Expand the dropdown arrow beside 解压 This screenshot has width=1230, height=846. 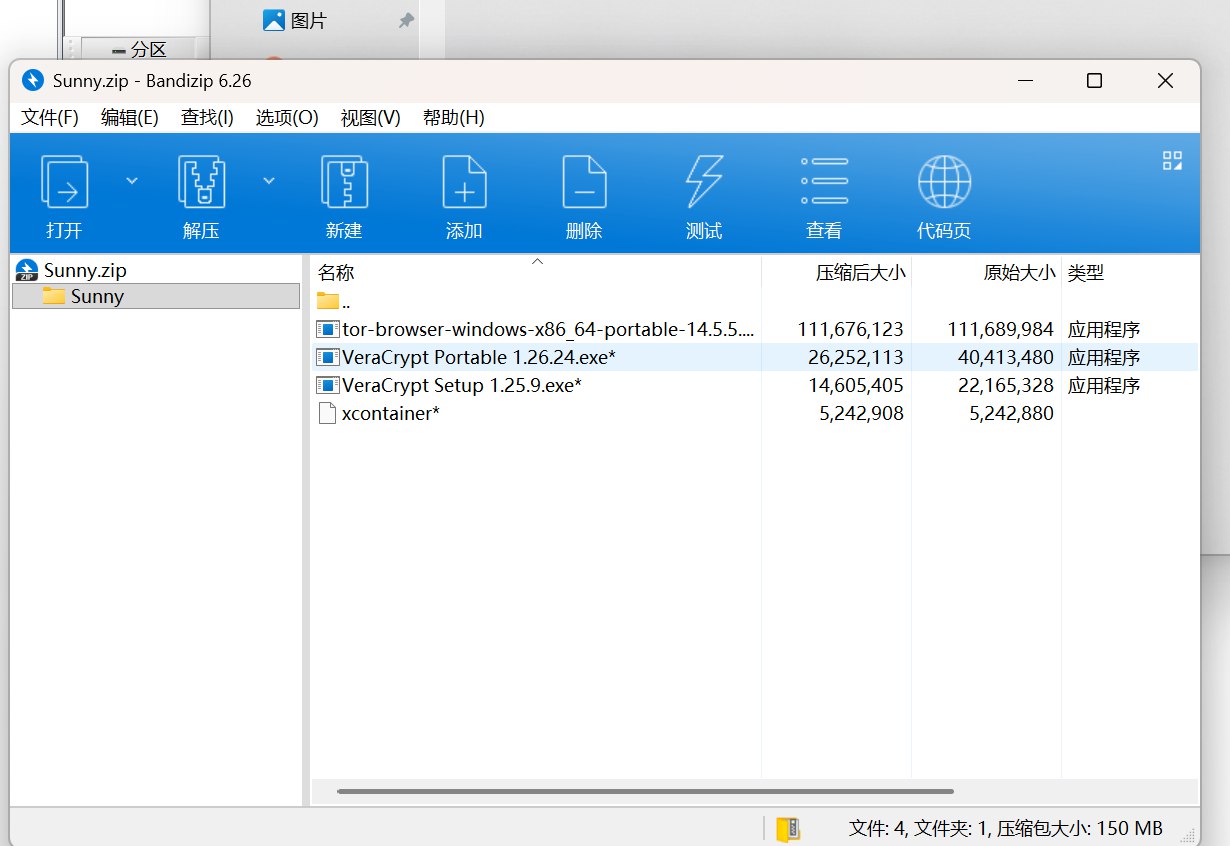(x=268, y=181)
